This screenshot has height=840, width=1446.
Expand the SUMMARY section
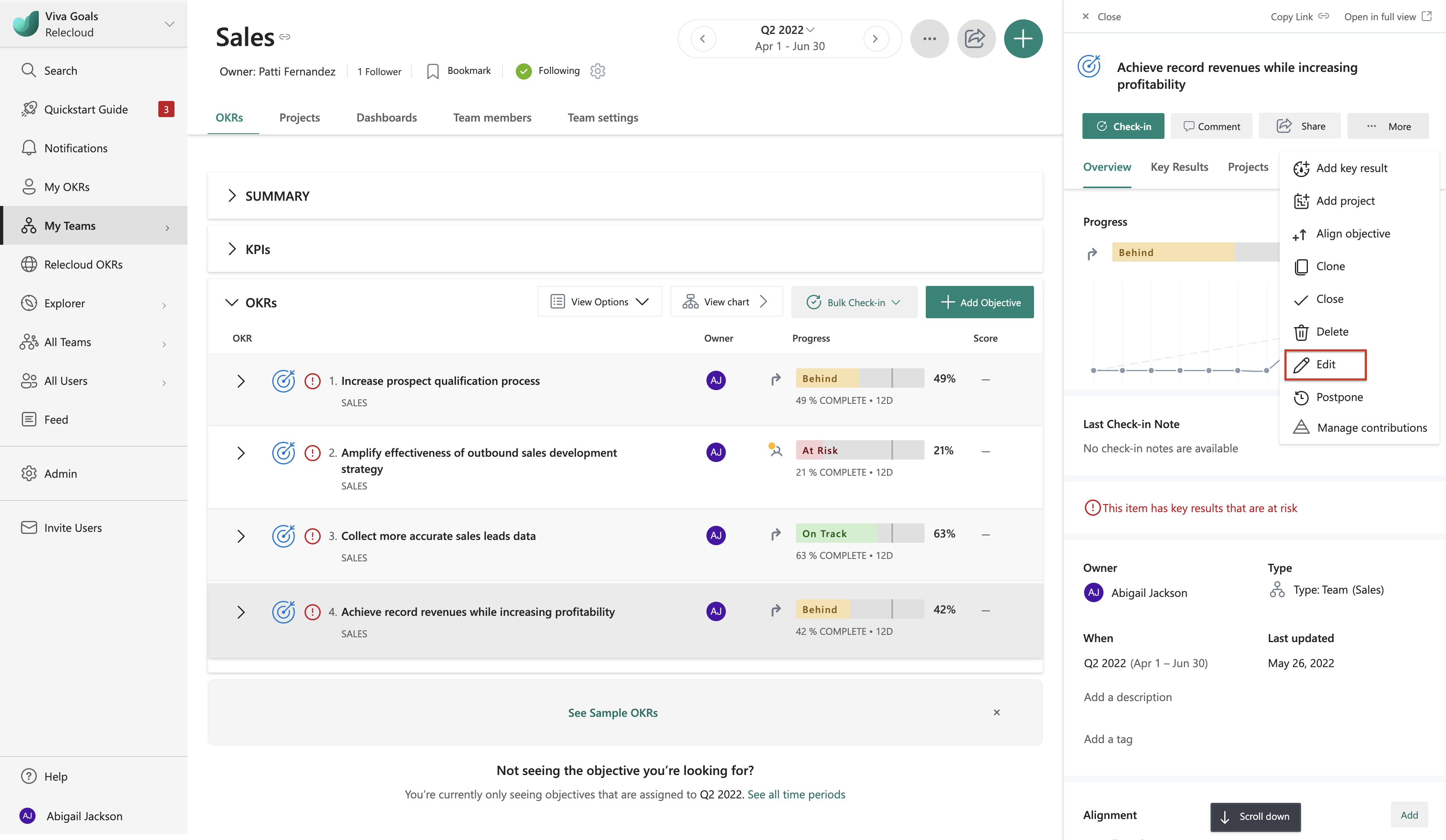pos(232,195)
